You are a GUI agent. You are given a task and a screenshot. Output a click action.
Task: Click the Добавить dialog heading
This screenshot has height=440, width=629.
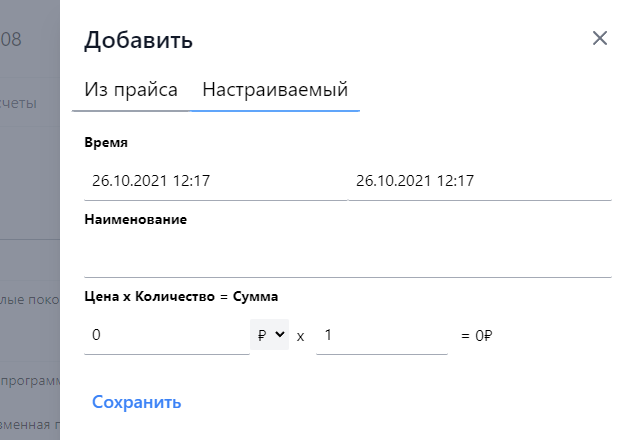pos(139,40)
